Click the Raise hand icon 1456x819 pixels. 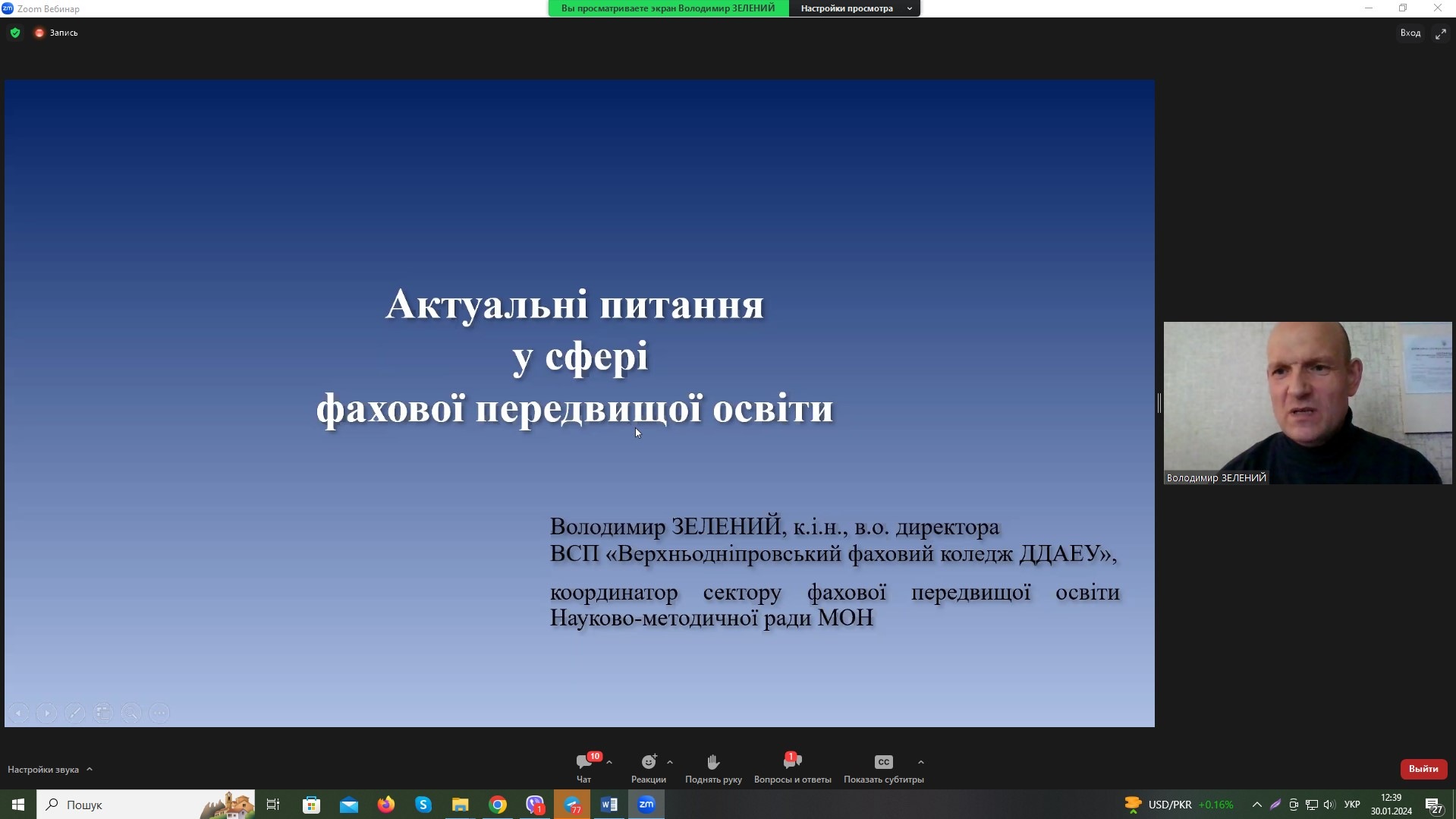[713, 762]
